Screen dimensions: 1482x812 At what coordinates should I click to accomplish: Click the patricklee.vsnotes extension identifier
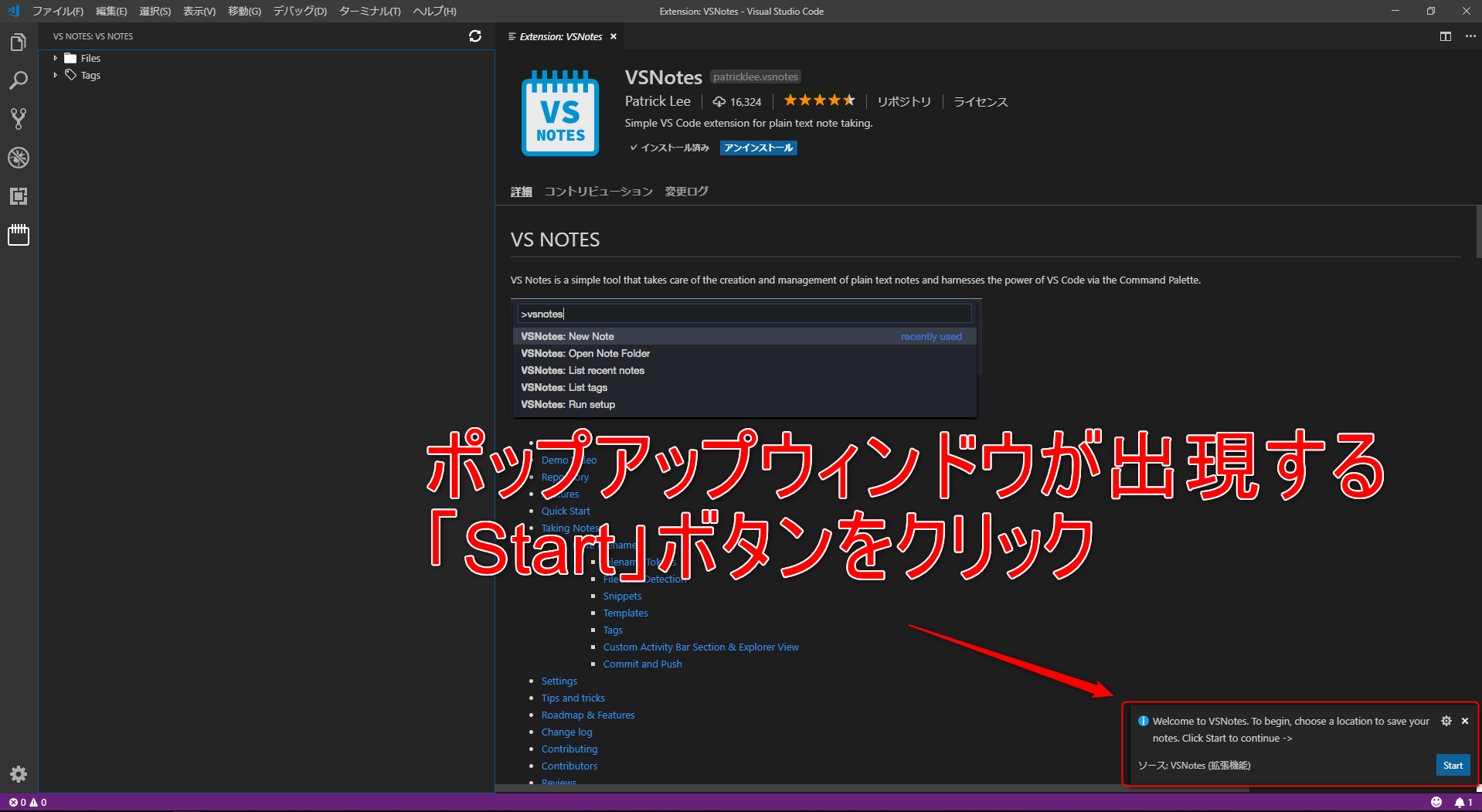coord(756,76)
